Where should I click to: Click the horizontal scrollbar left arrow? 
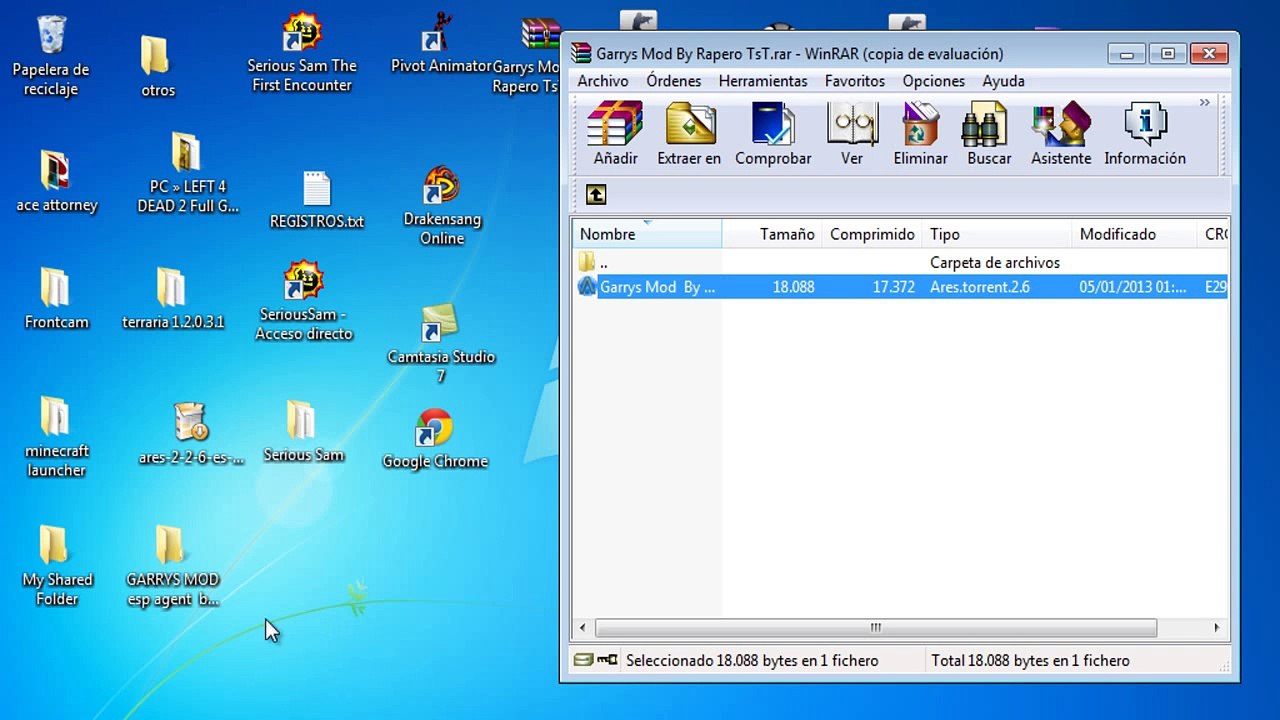[583, 628]
